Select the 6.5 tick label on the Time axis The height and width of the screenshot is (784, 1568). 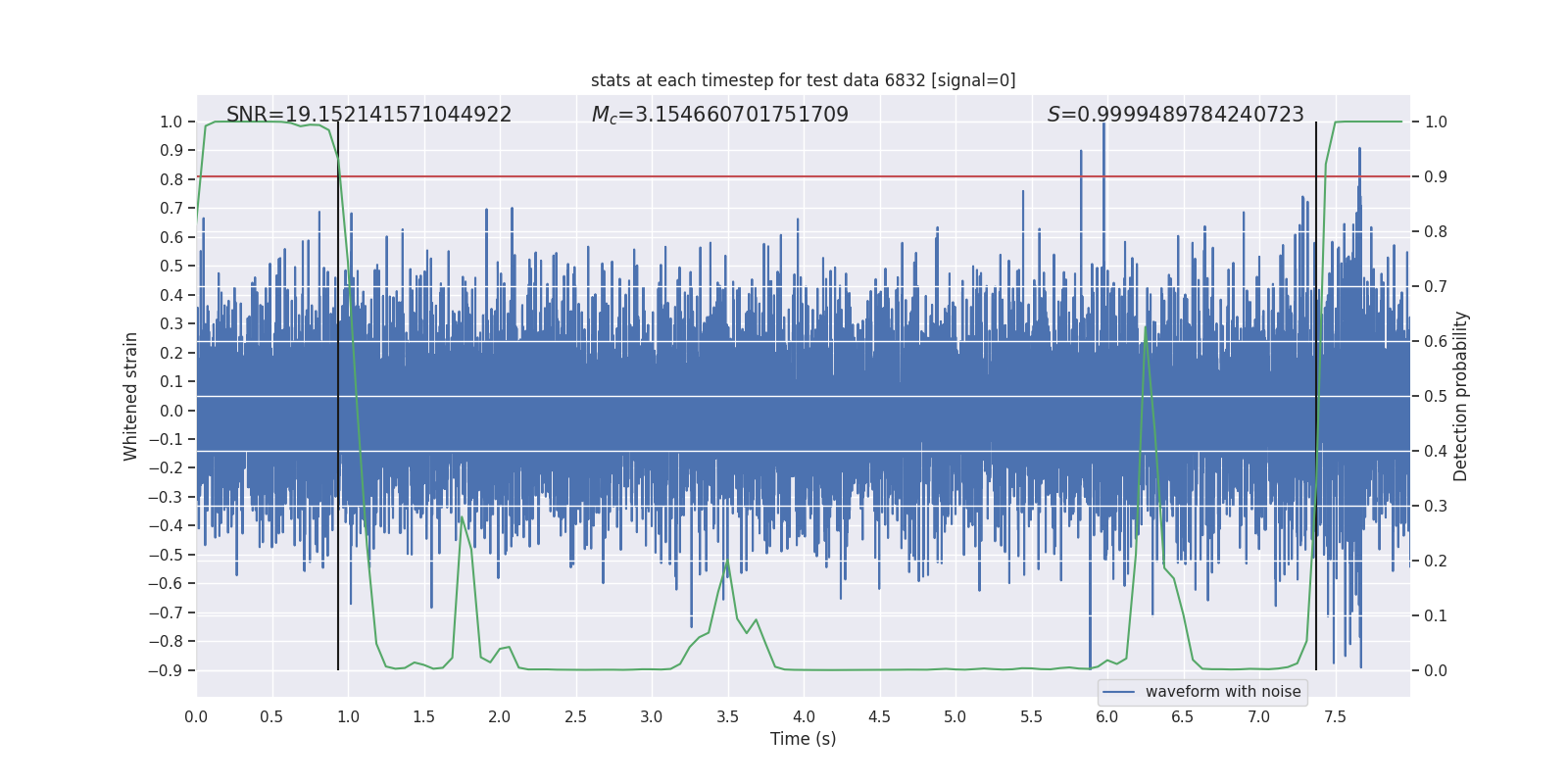pyautogui.click(x=1183, y=716)
